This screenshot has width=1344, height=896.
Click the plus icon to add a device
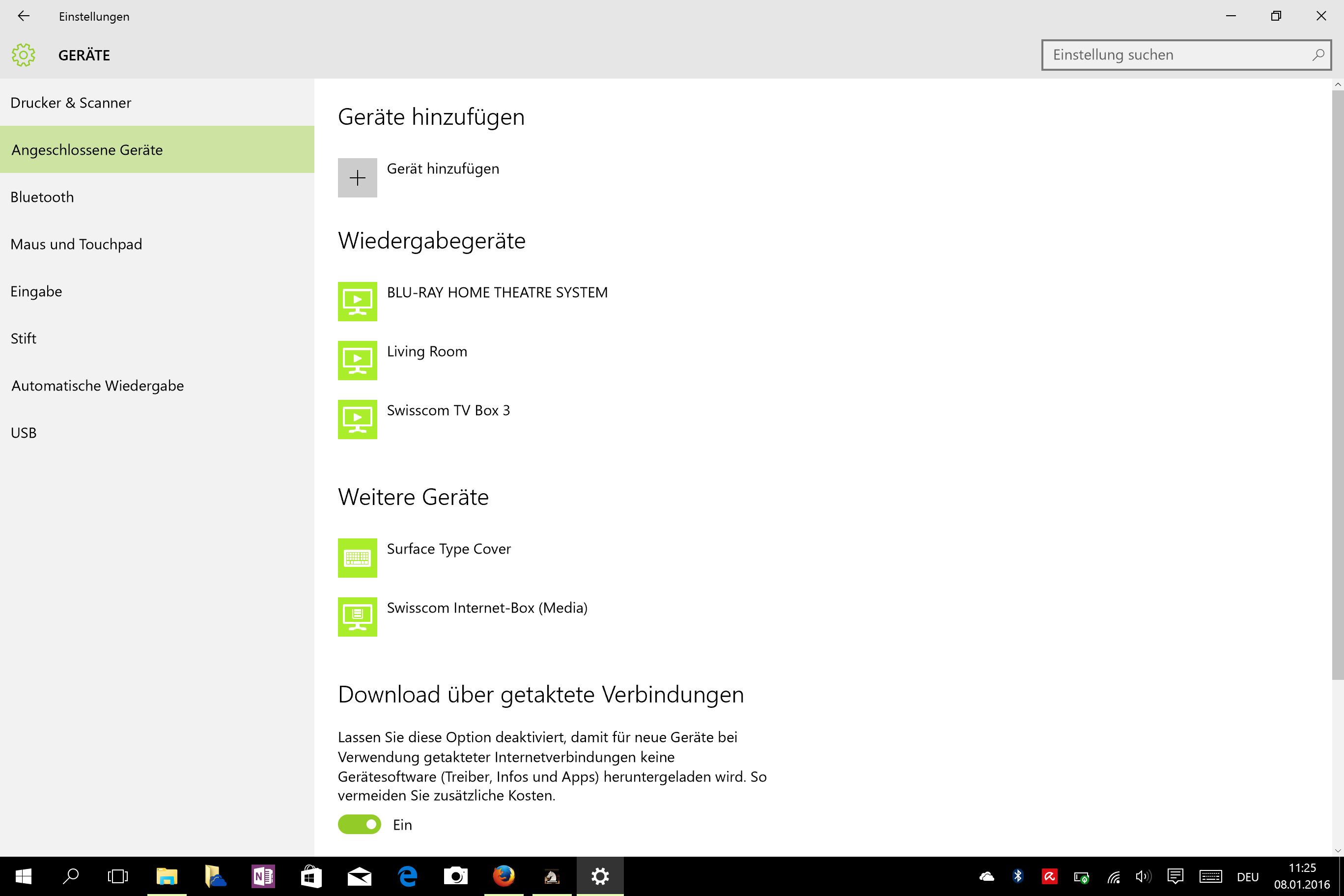[357, 178]
